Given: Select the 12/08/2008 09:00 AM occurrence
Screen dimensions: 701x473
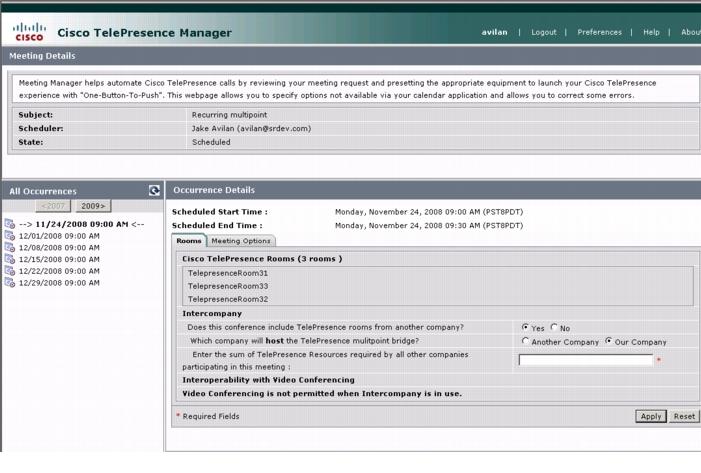Looking at the screenshot, I should pos(59,247).
